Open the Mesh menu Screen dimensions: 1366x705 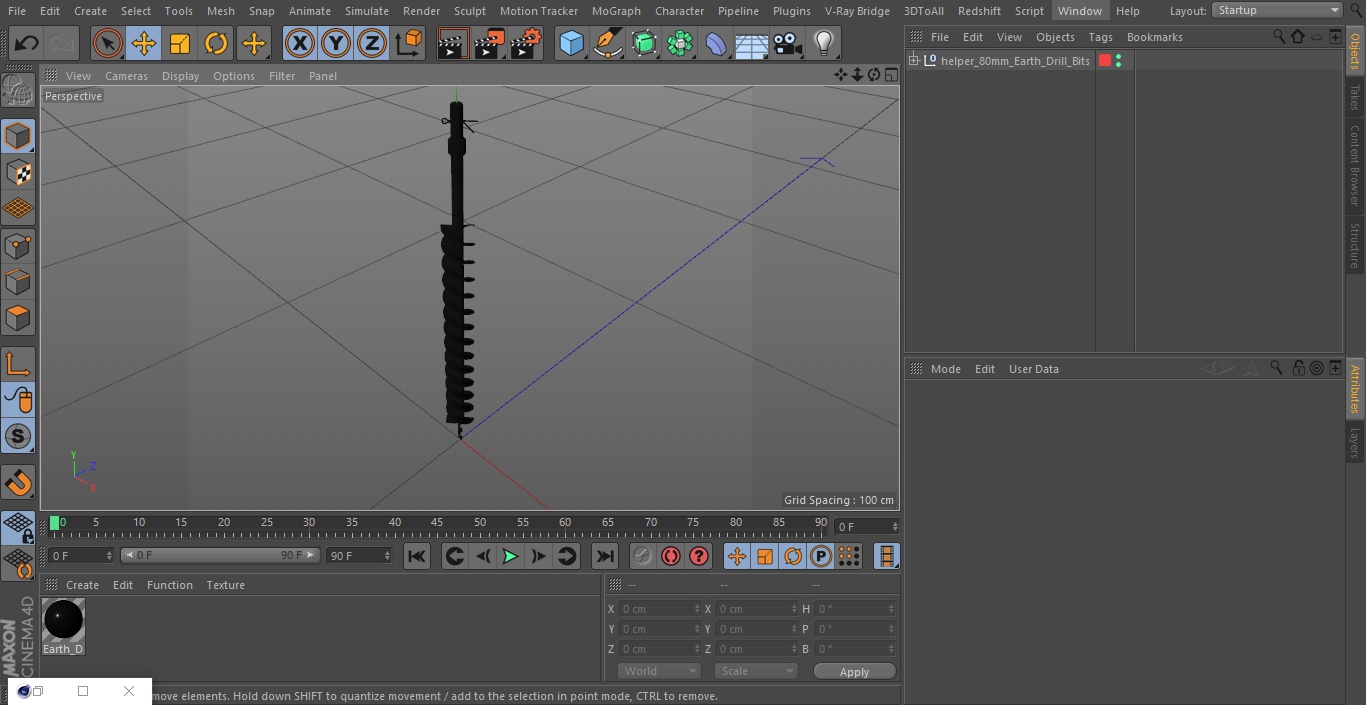pyautogui.click(x=220, y=11)
